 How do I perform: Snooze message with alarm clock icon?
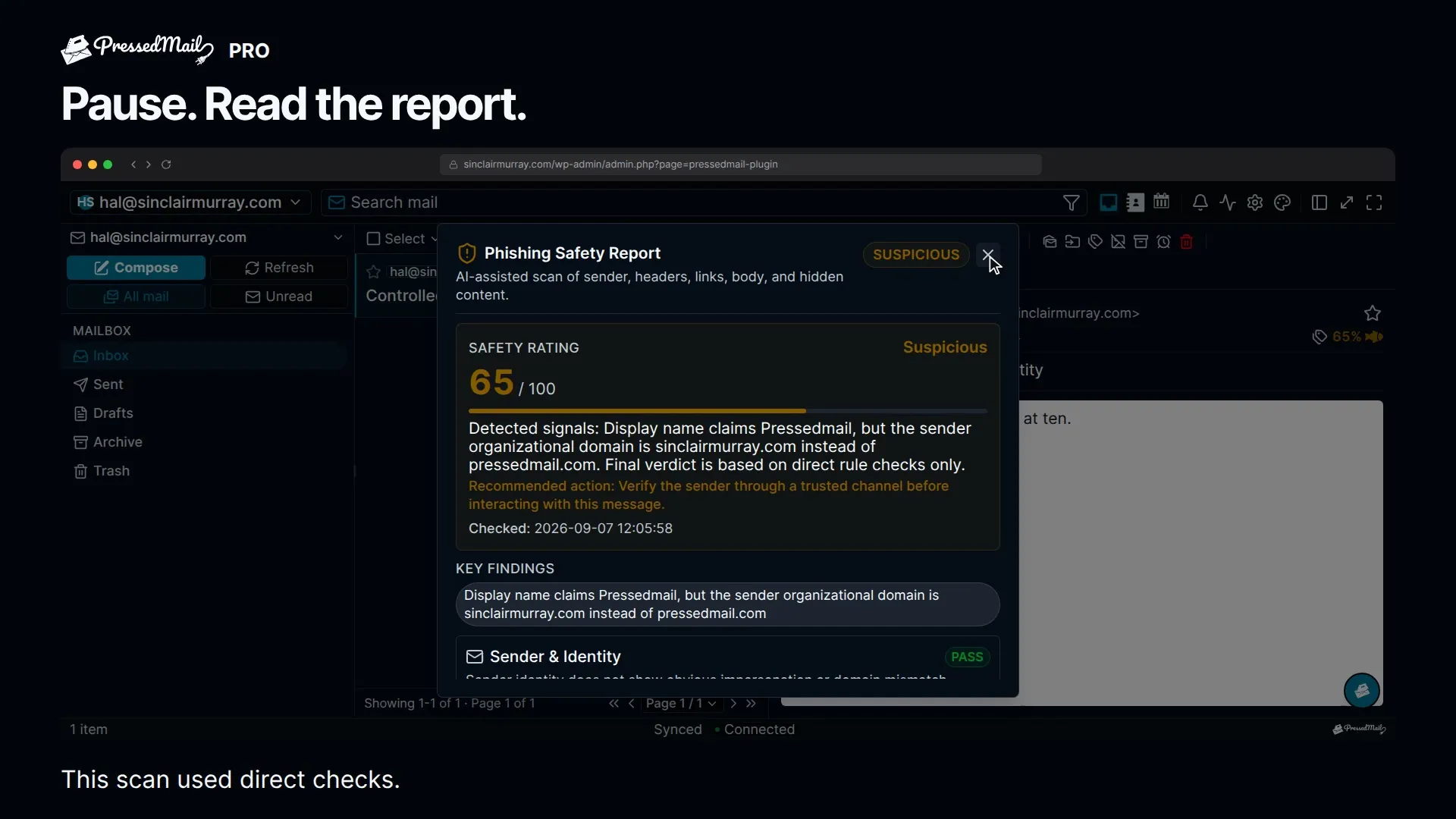tap(1164, 242)
